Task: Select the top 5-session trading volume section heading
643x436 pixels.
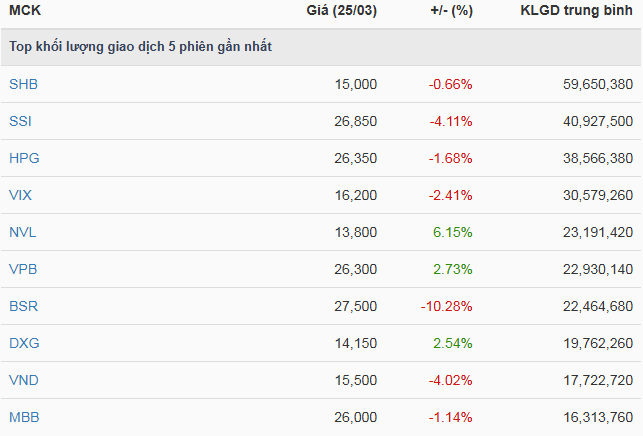Action: [x=140, y=47]
